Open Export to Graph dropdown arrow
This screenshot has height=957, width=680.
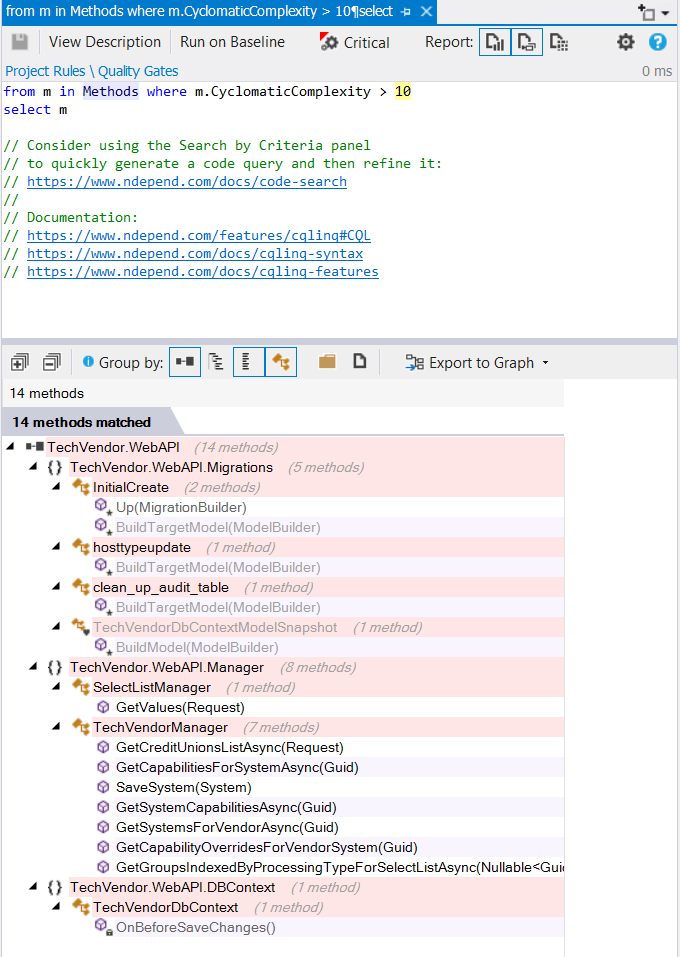coord(545,363)
